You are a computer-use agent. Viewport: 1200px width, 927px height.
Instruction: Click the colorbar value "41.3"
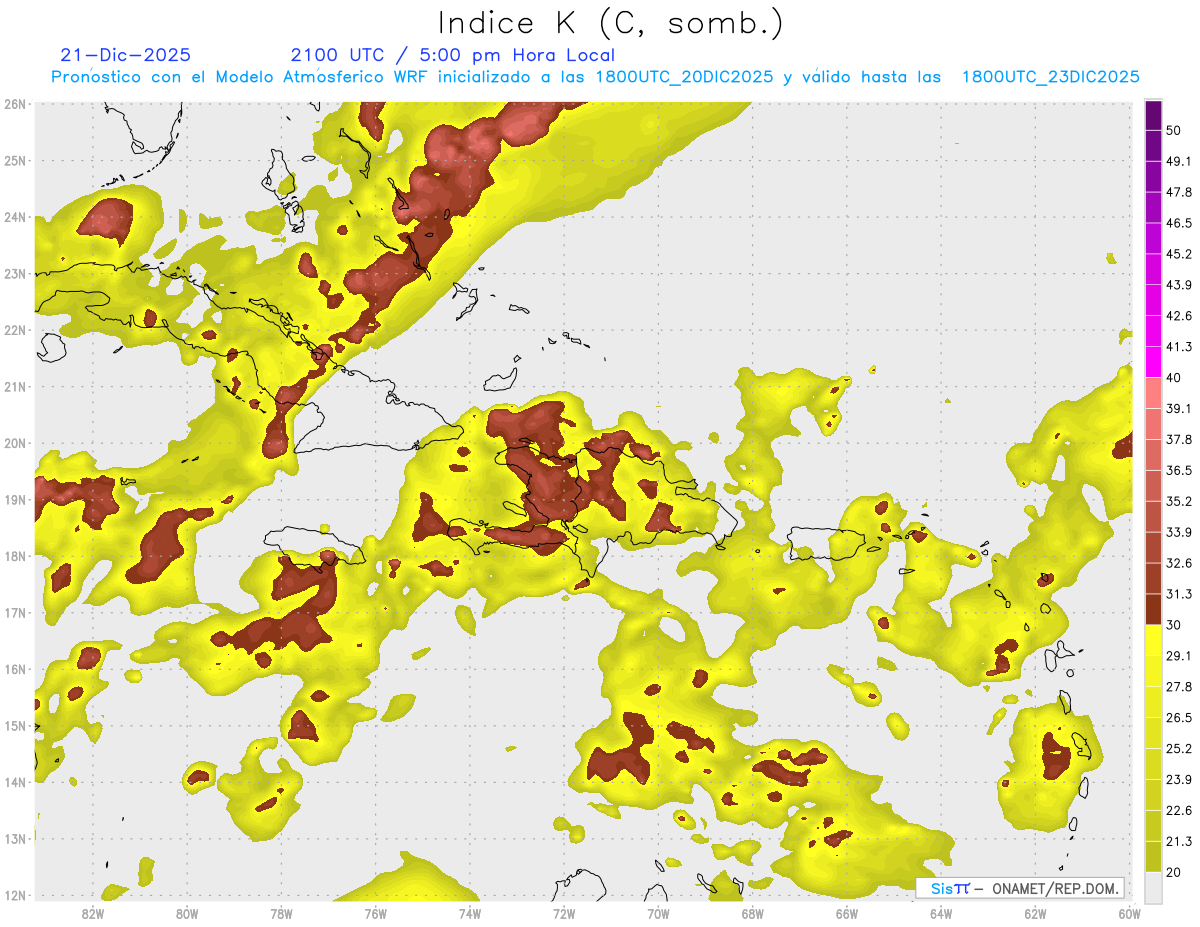1179,347
